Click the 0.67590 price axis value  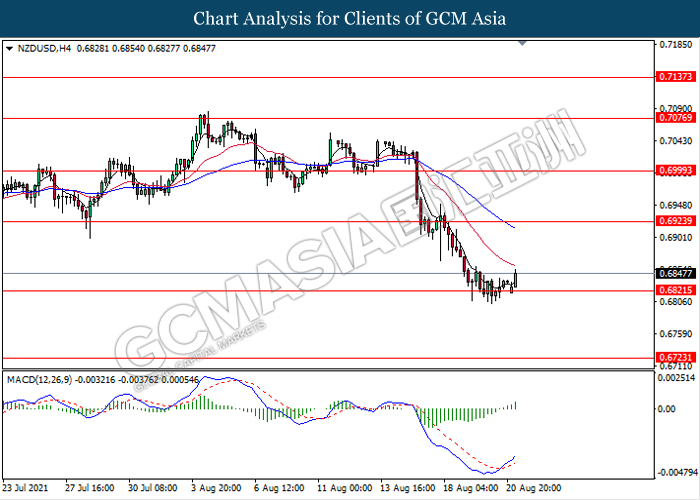coord(676,334)
